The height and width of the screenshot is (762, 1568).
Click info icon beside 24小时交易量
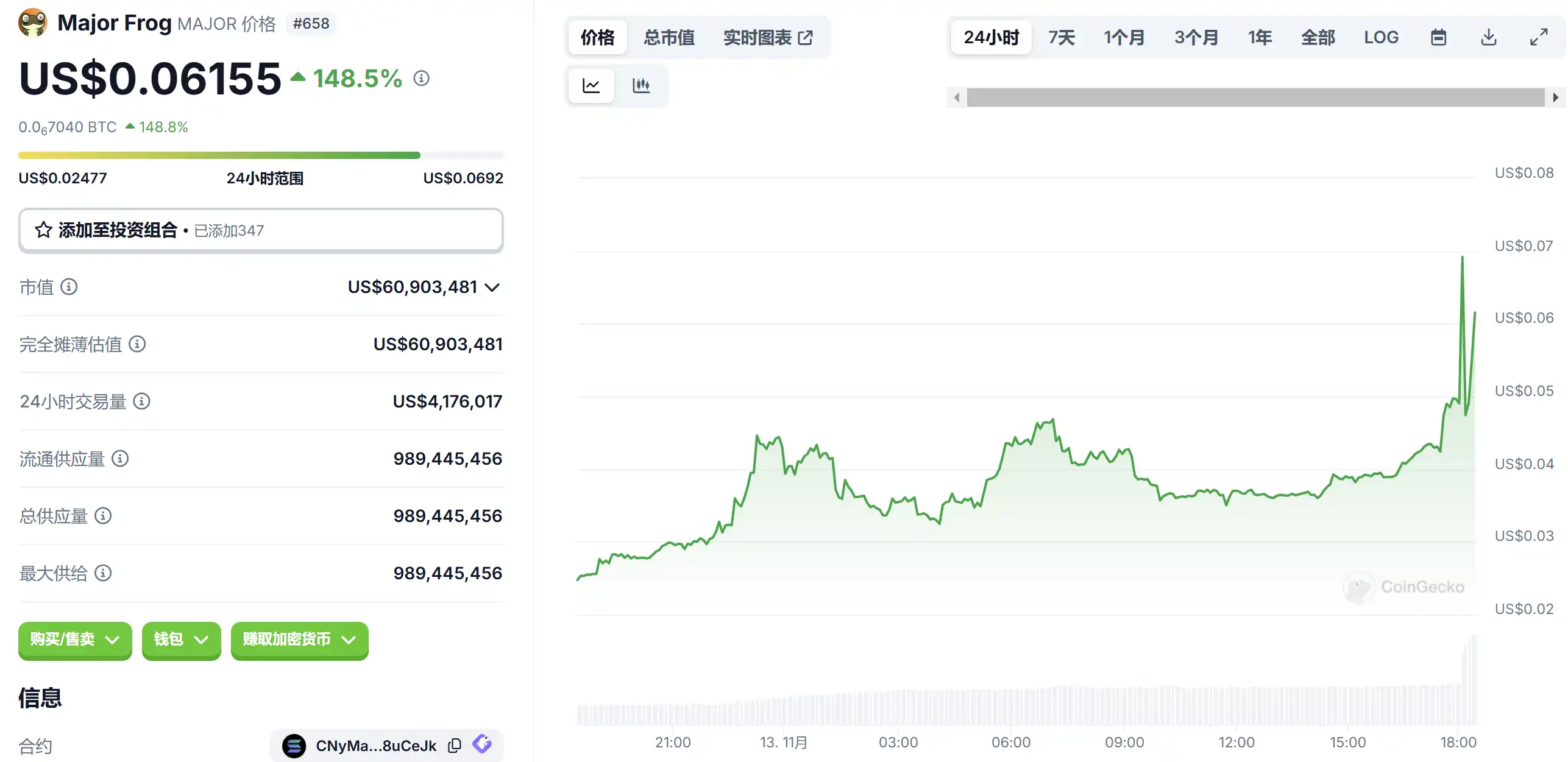(141, 401)
